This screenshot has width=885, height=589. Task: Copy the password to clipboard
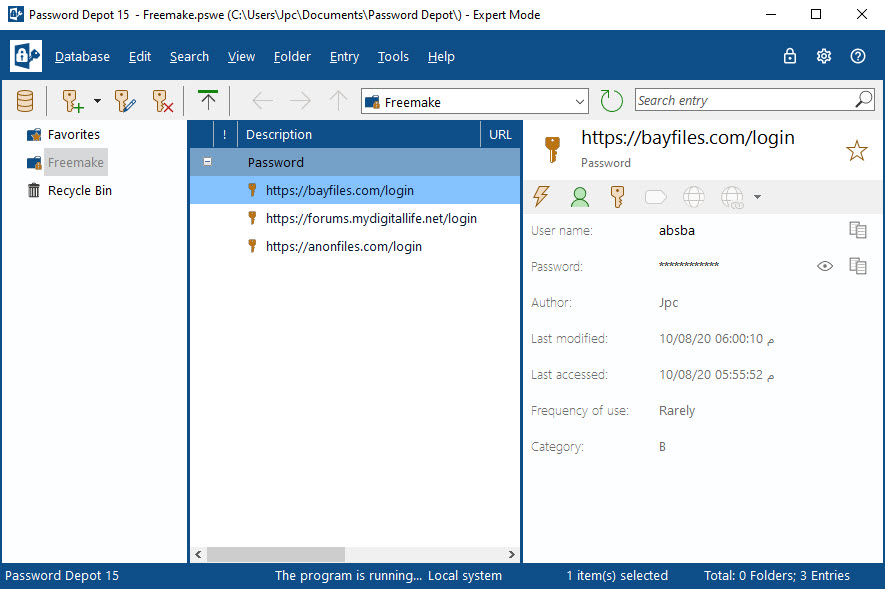857,266
